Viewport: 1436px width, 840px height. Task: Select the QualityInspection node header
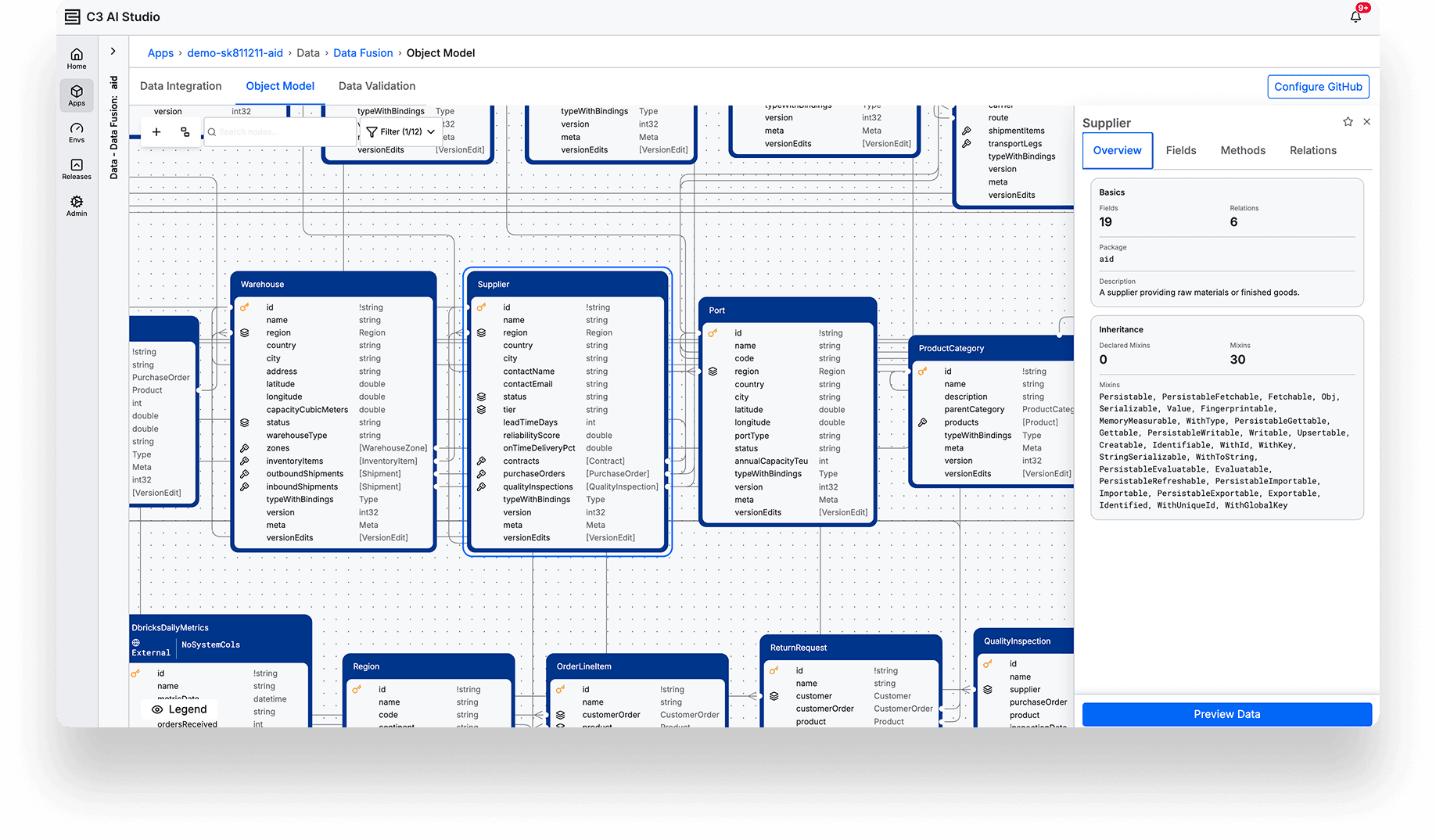1025,641
